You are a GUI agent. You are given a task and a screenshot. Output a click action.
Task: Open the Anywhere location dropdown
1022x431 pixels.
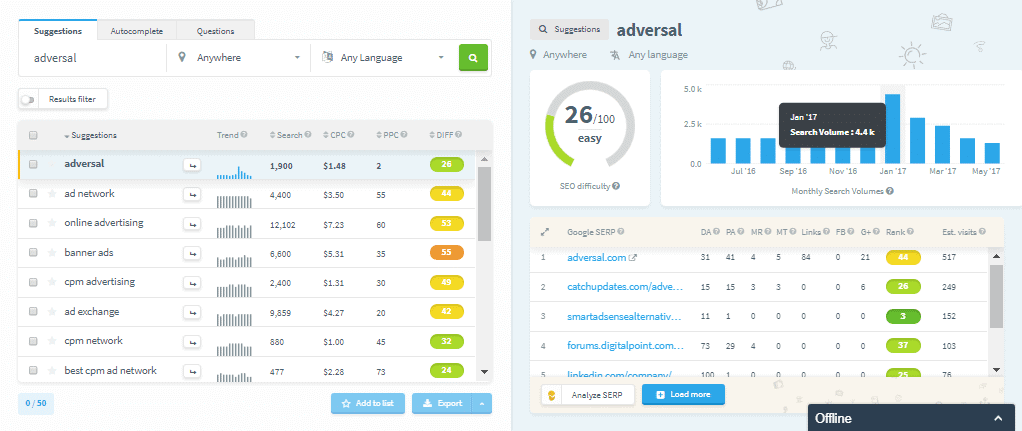click(x=239, y=57)
